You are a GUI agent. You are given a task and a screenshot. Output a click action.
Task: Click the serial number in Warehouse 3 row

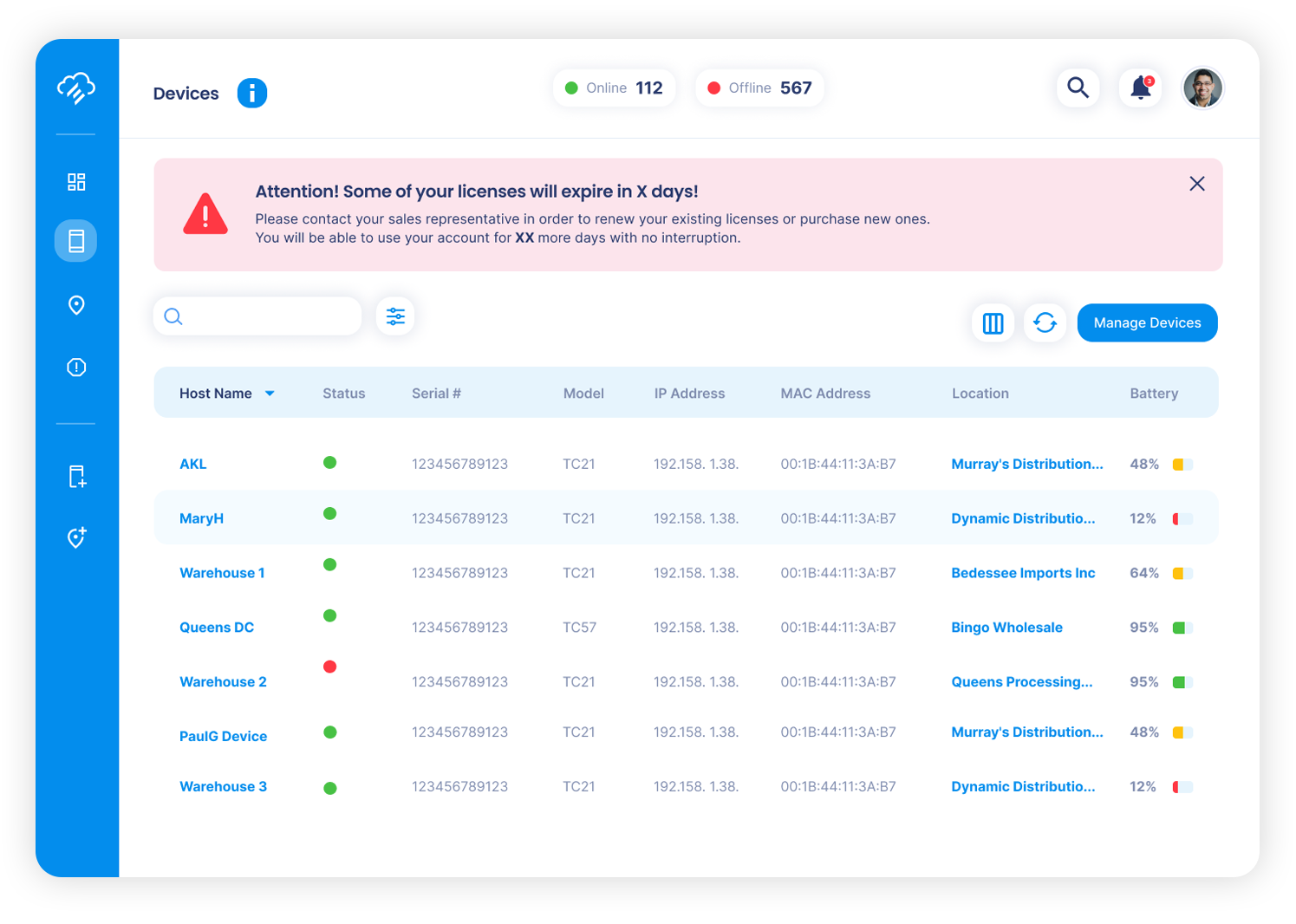459,786
